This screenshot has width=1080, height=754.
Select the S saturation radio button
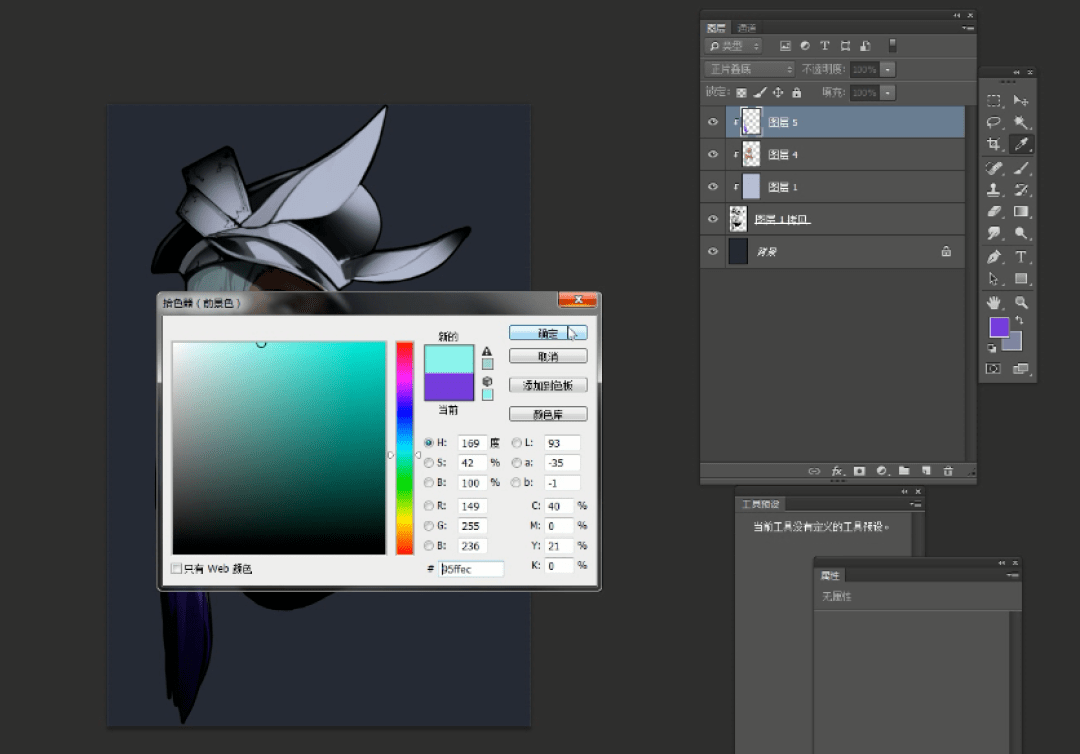coord(429,463)
